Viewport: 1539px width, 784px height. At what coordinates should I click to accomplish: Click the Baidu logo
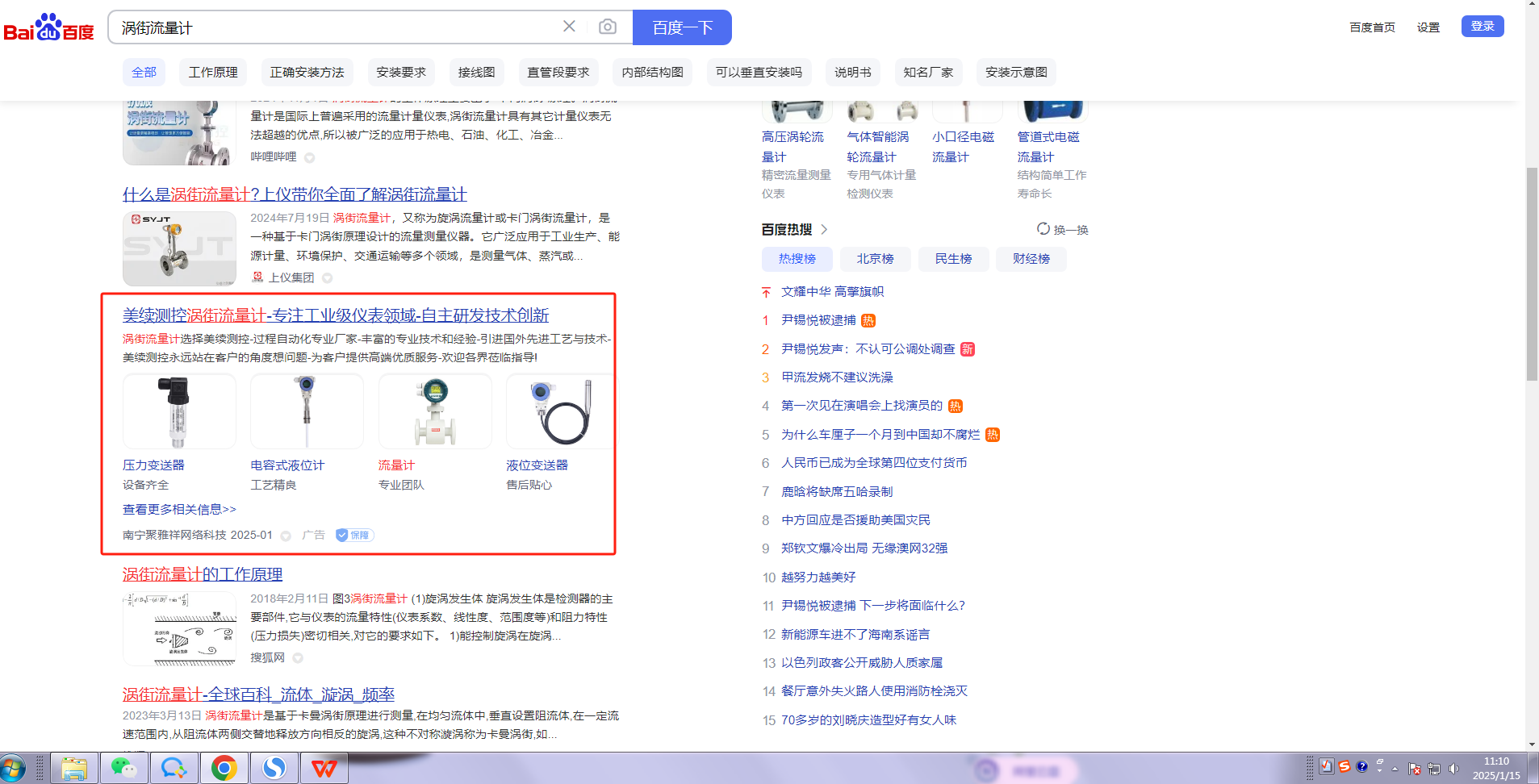pyautogui.click(x=48, y=27)
